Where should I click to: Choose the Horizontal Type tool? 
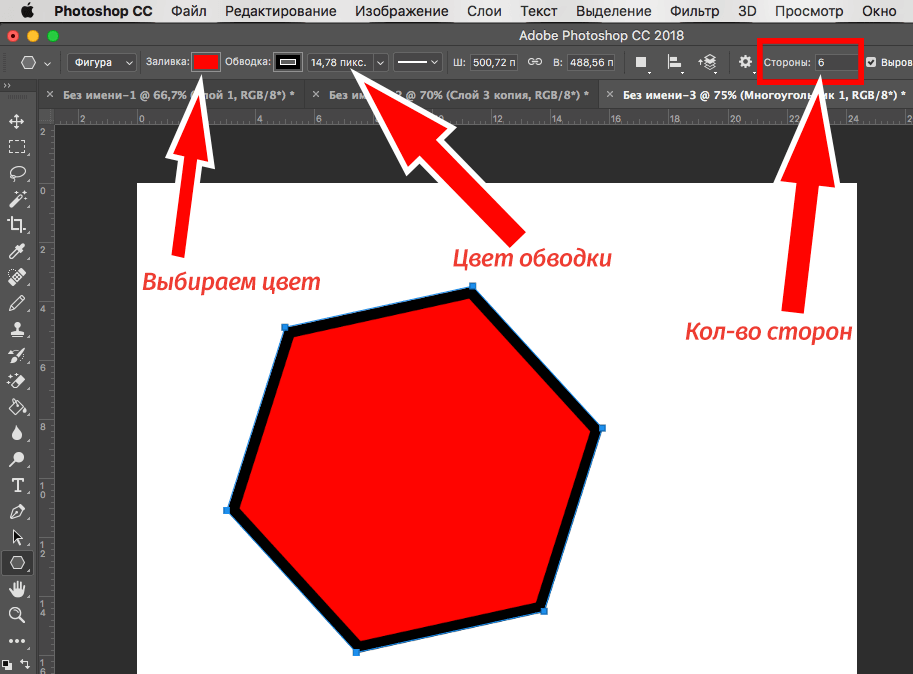pos(17,485)
